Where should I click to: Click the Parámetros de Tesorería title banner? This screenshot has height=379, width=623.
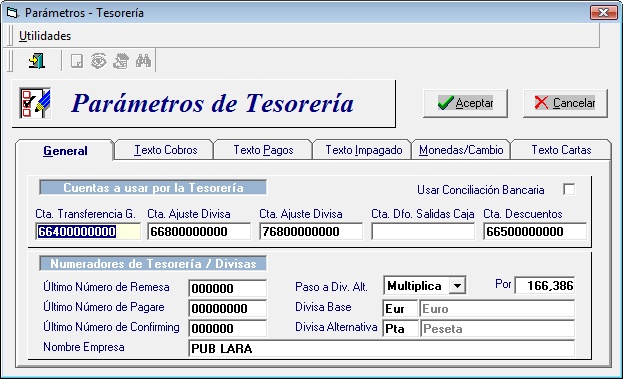pyautogui.click(x=203, y=103)
